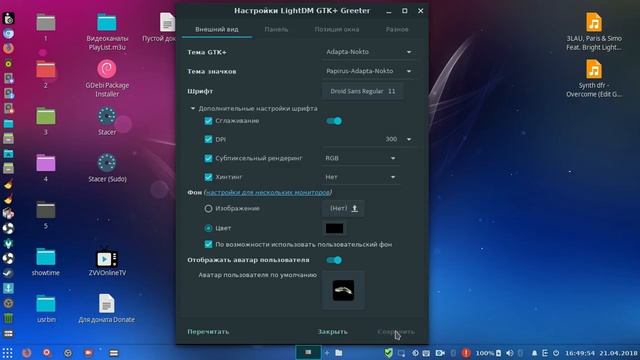Click the files folder icon in bottom panel

[339, 353]
